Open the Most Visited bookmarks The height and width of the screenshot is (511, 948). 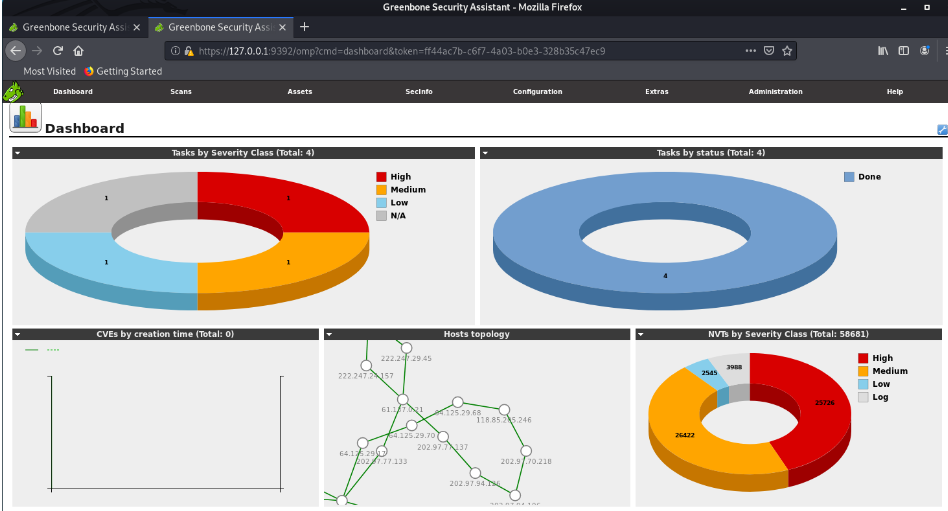click(x=50, y=71)
